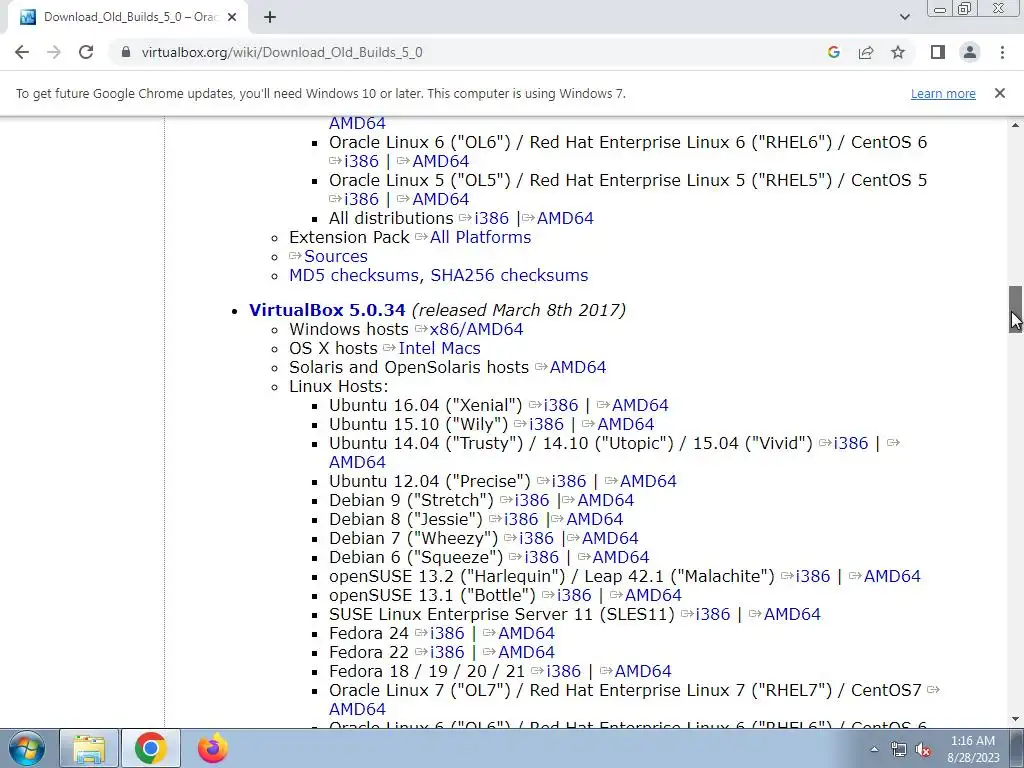
Task: Download Ubuntu 15.10 Wily i386
Action: click(546, 424)
